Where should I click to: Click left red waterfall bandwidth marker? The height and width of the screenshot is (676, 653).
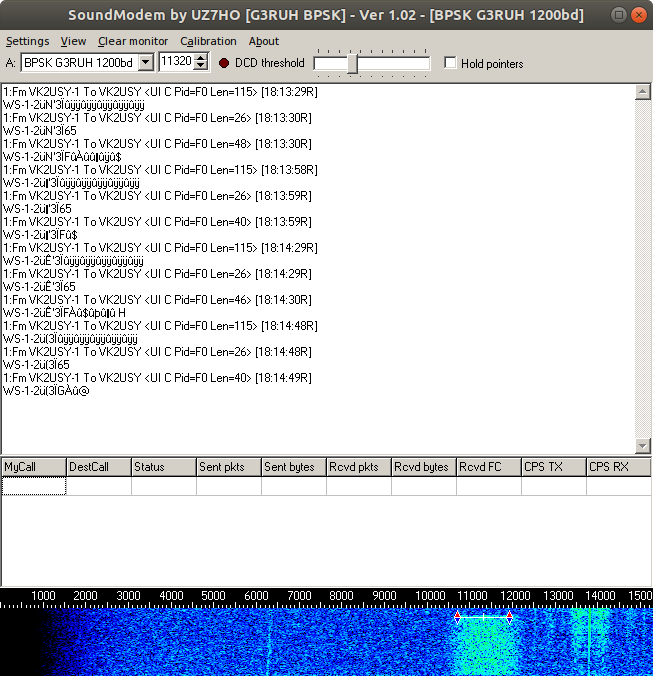click(457, 617)
